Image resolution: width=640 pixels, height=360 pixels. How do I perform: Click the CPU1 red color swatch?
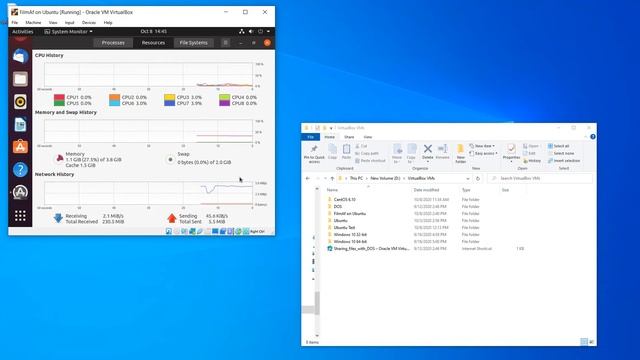(x=59, y=97)
